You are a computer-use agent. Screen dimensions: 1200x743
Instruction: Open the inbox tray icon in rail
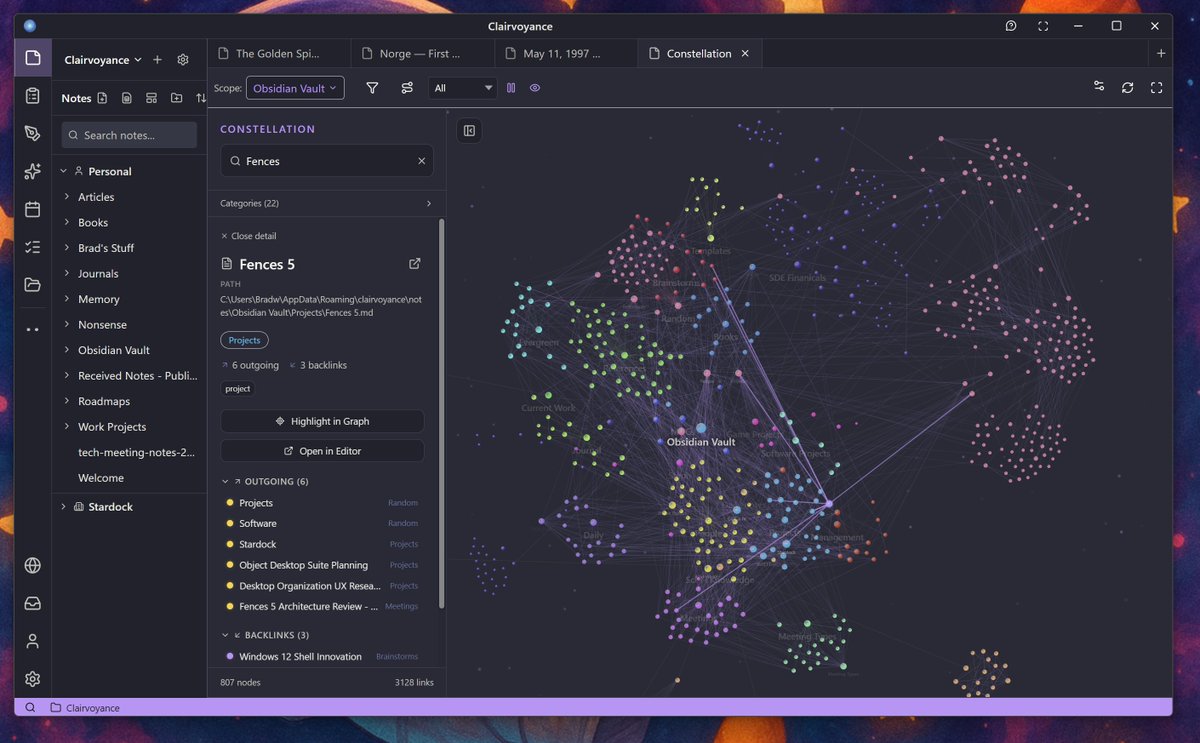click(33, 603)
